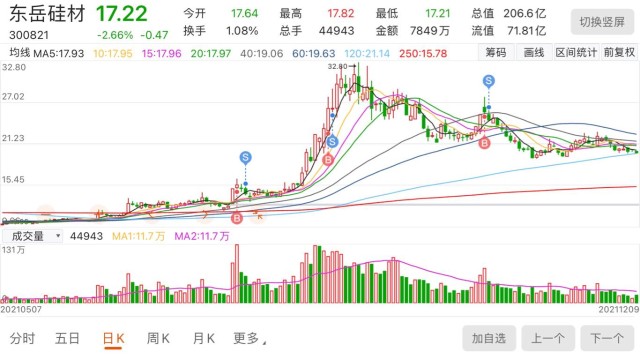The image size is (640, 360).
Task: Click the blue S marker midway up the steepest rally
Action: point(332,142)
